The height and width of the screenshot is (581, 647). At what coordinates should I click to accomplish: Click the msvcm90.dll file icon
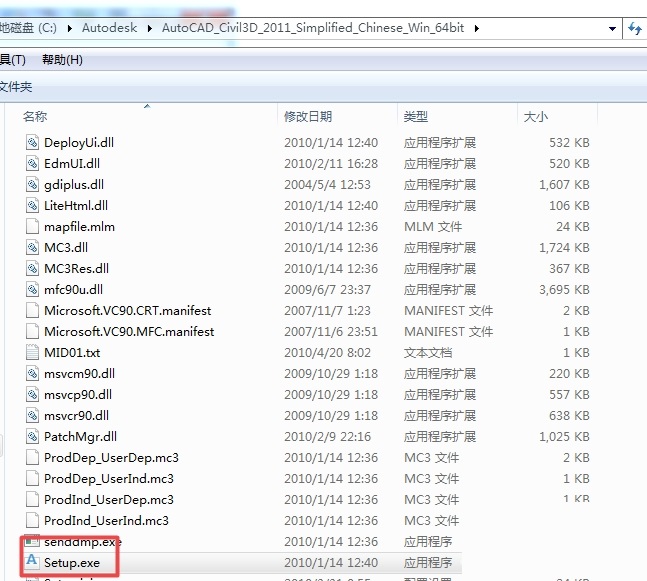pyautogui.click(x=32, y=373)
